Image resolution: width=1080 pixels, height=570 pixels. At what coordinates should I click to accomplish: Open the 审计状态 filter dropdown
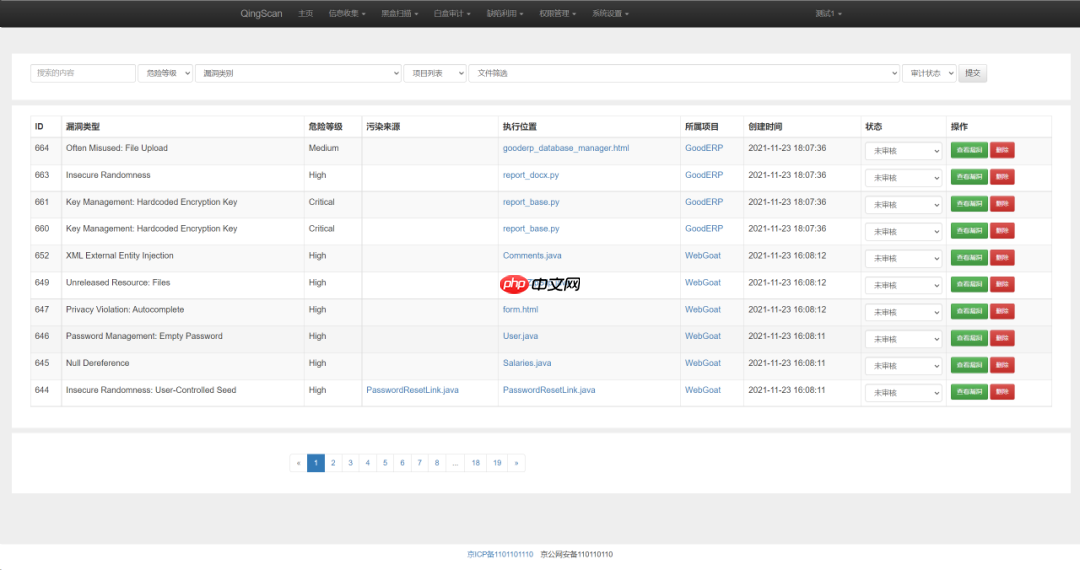929,73
